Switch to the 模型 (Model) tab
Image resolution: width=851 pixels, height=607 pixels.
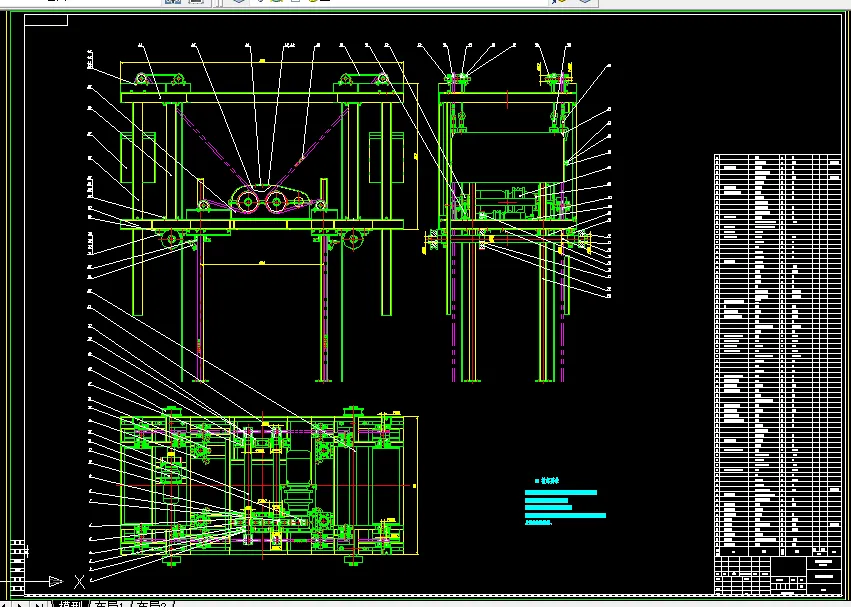[71, 604]
